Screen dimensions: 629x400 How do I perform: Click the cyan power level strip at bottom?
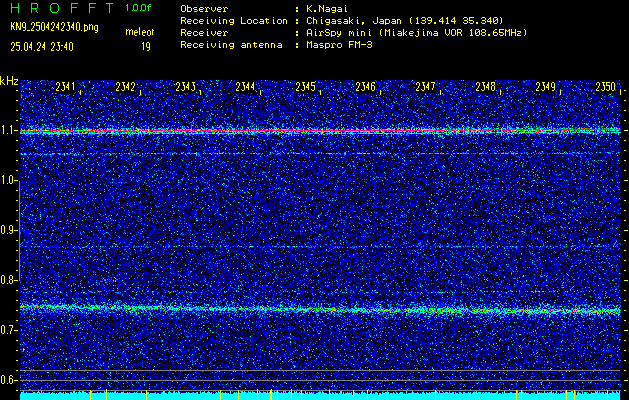click(320, 396)
